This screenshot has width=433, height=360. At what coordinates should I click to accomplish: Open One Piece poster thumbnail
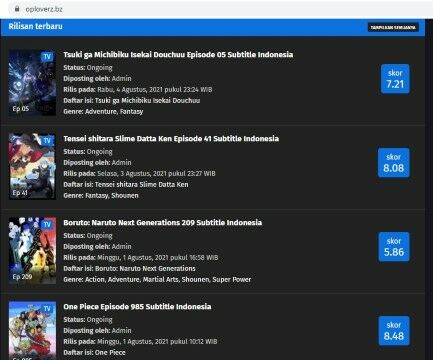[x=32, y=331]
